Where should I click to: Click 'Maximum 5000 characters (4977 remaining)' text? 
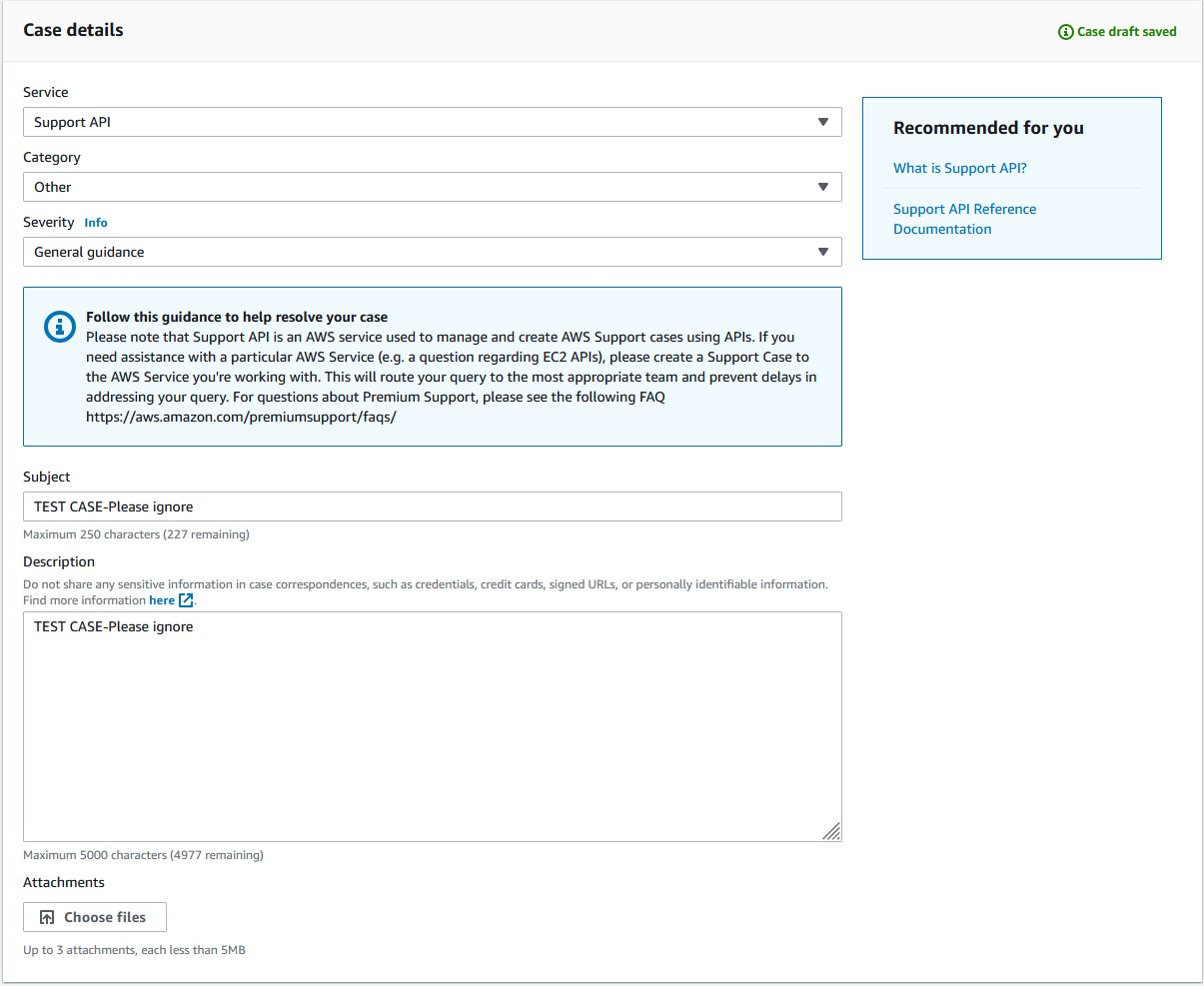[x=143, y=855]
